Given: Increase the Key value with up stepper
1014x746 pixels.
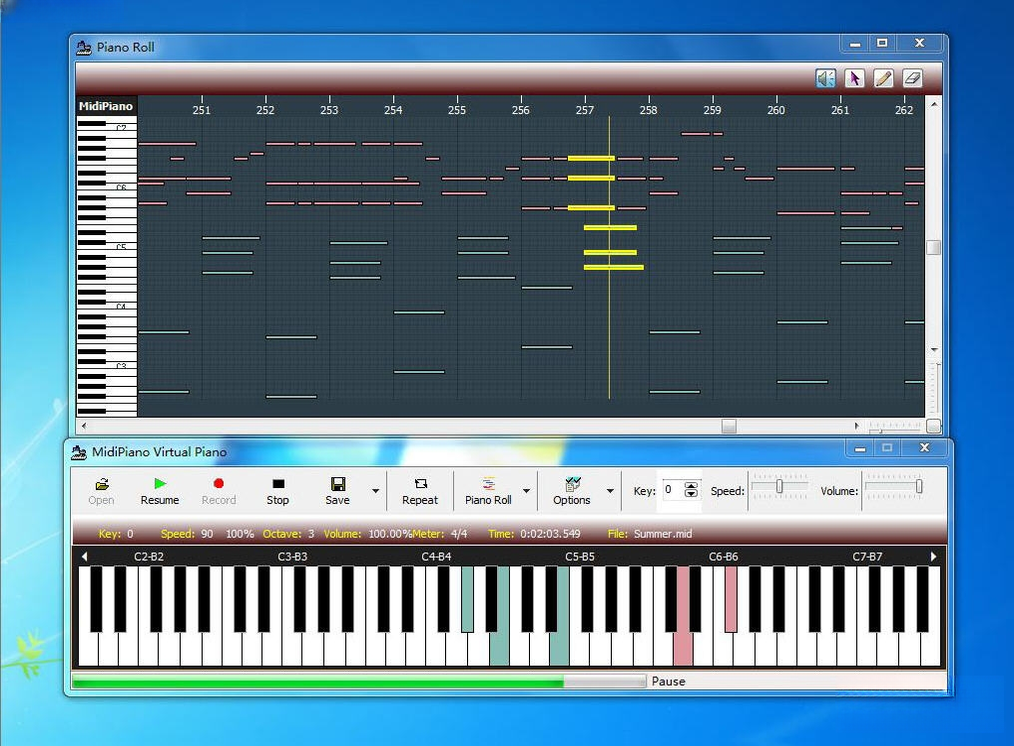Looking at the screenshot, I should (x=691, y=486).
